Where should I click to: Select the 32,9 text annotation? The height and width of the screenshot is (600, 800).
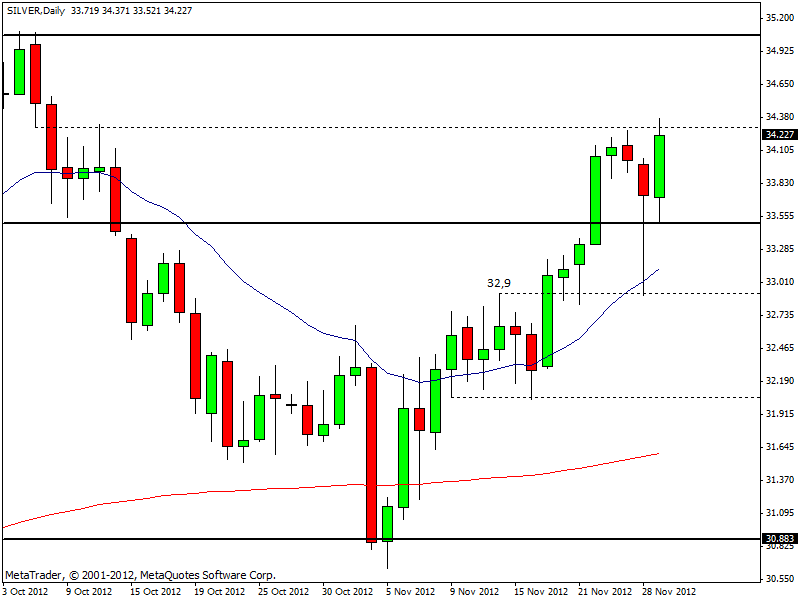coord(500,283)
